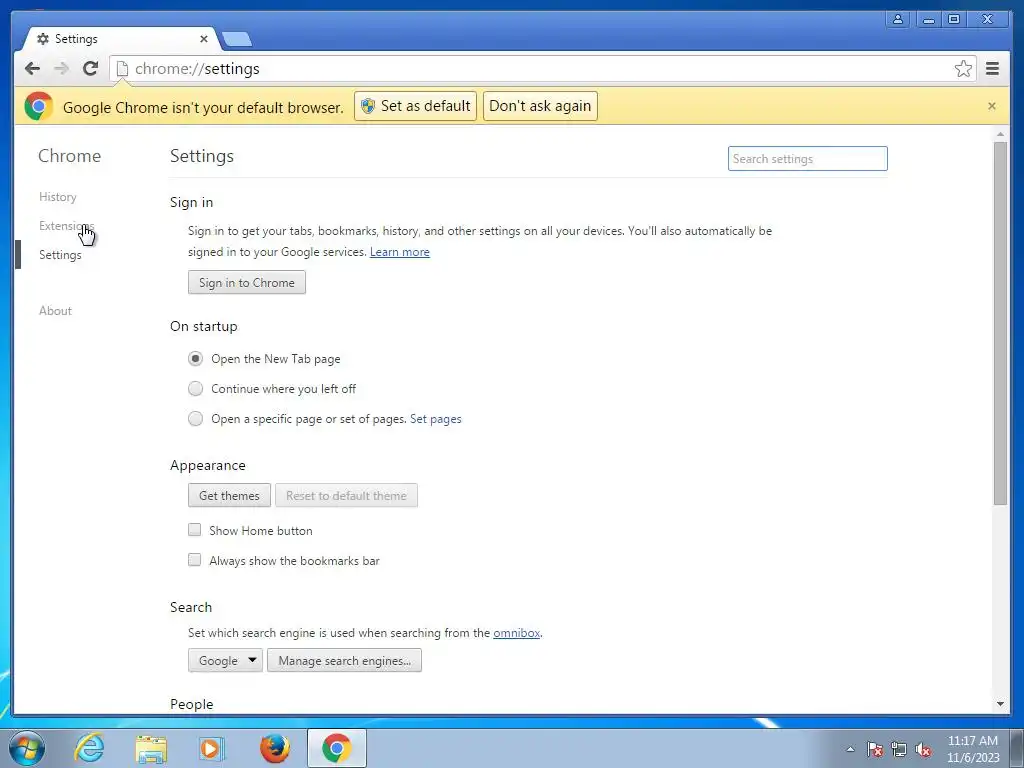Click Reset to default theme button
Image resolution: width=1024 pixels, height=768 pixels.
[x=346, y=496]
